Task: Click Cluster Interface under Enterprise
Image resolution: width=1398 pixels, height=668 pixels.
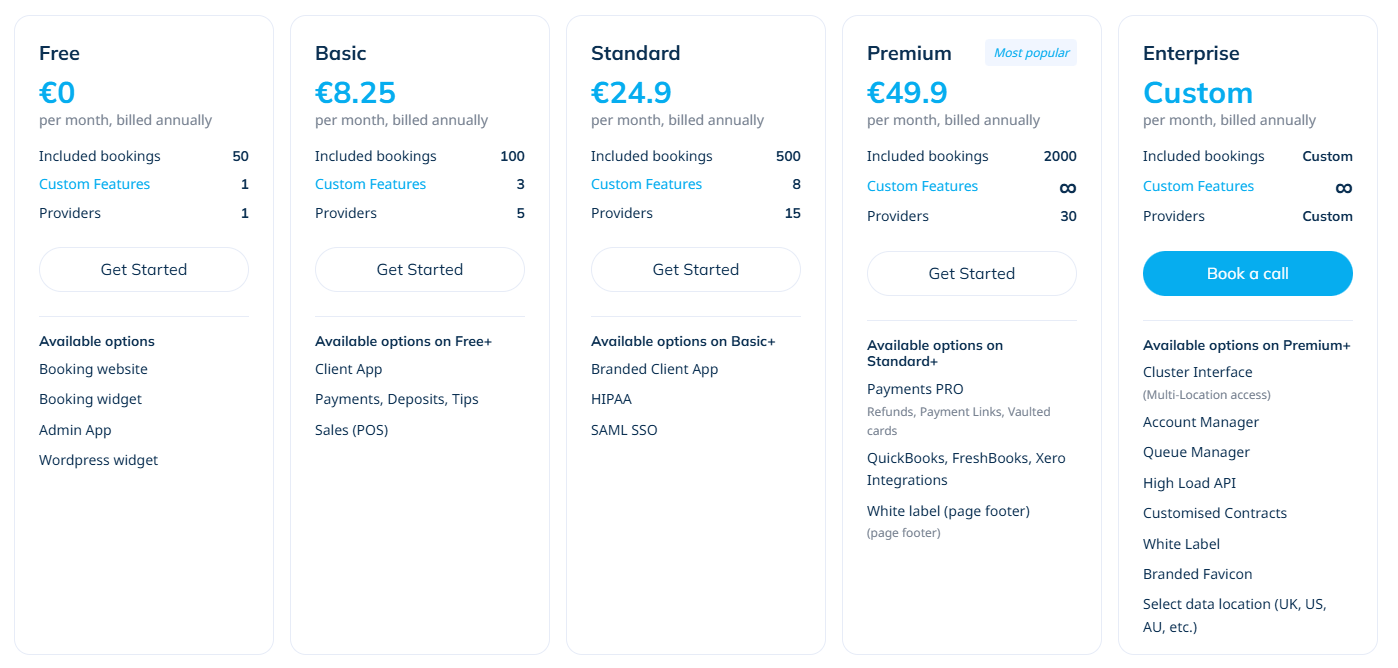Action: 1197,371
